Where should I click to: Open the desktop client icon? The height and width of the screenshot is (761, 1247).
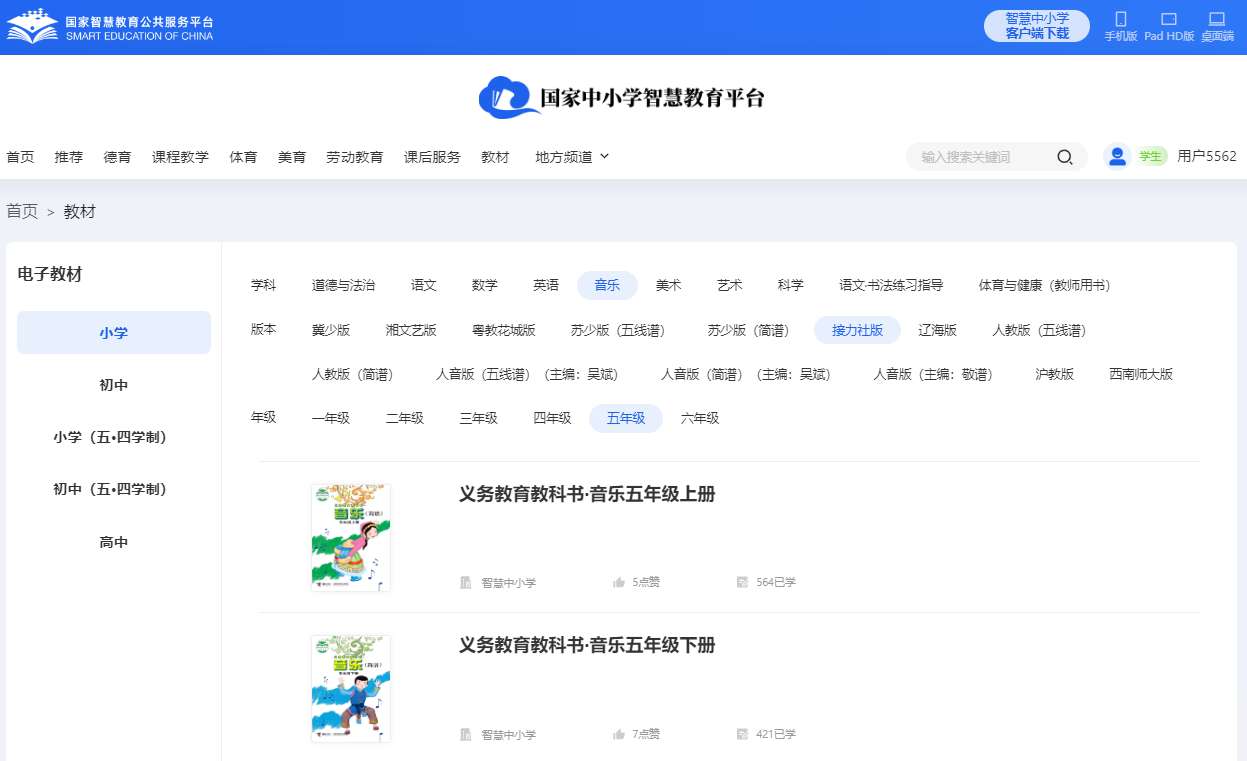[1216, 20]
